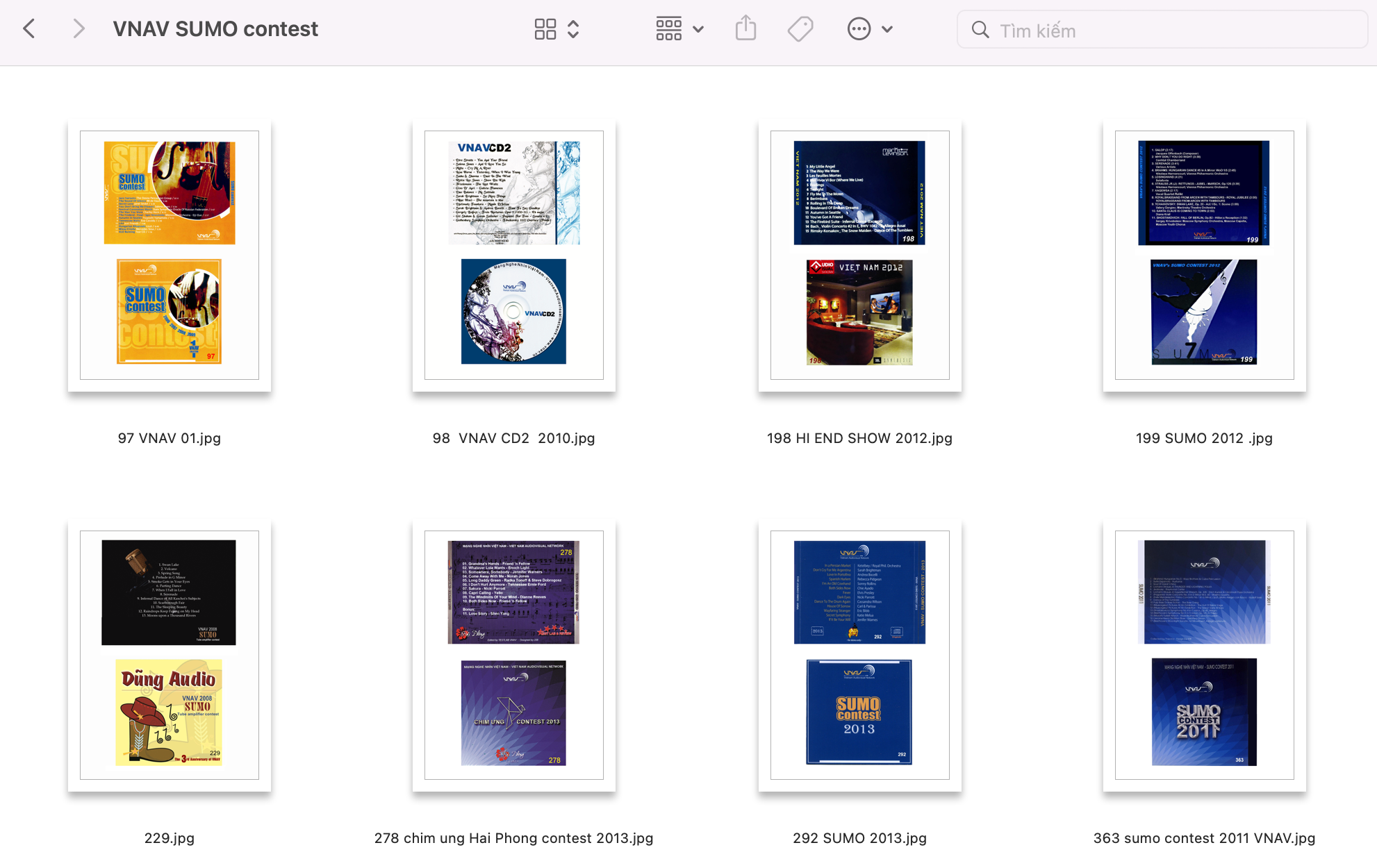Expand the grouping dropdown arrow
This screenshot has height=868, width=1377.
(x=698, y=30)
